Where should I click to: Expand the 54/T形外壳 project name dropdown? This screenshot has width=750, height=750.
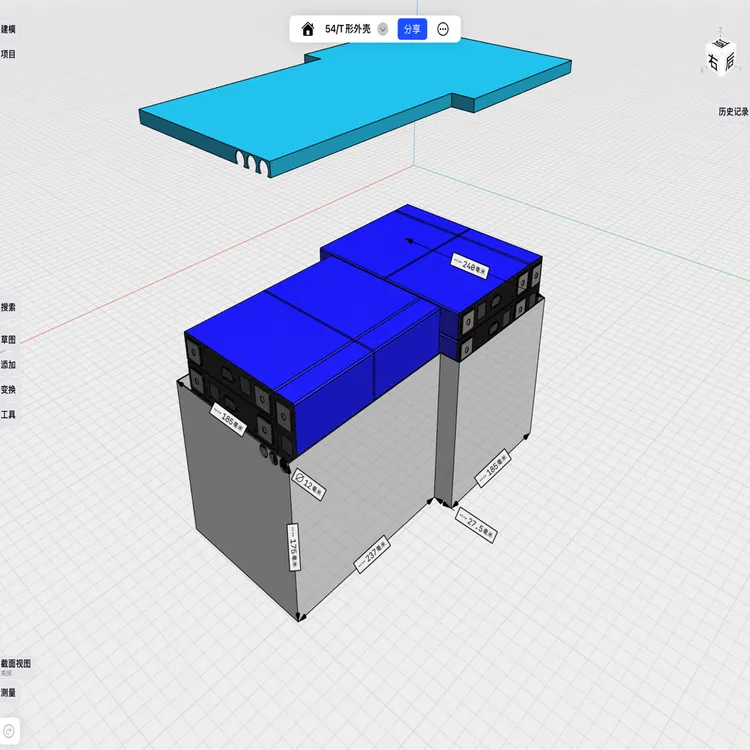[382, 29]
